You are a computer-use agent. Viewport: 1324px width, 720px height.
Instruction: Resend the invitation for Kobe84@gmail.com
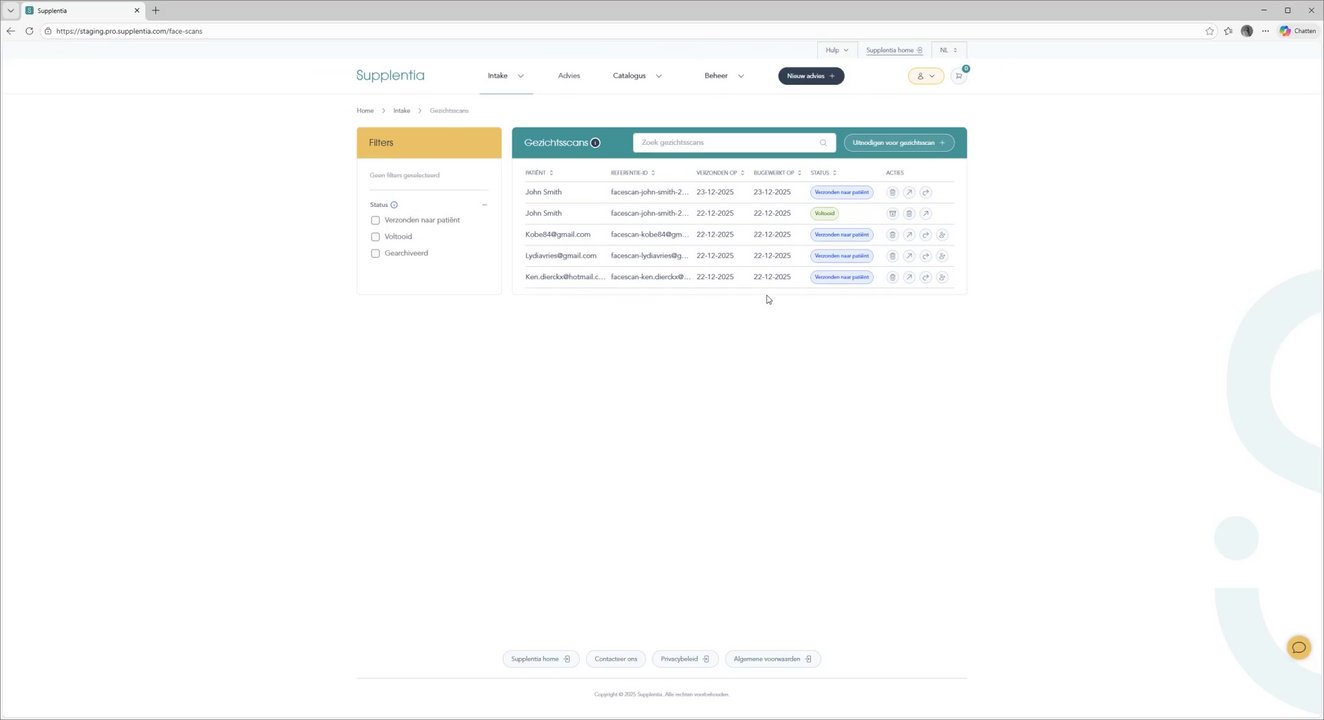926,235
